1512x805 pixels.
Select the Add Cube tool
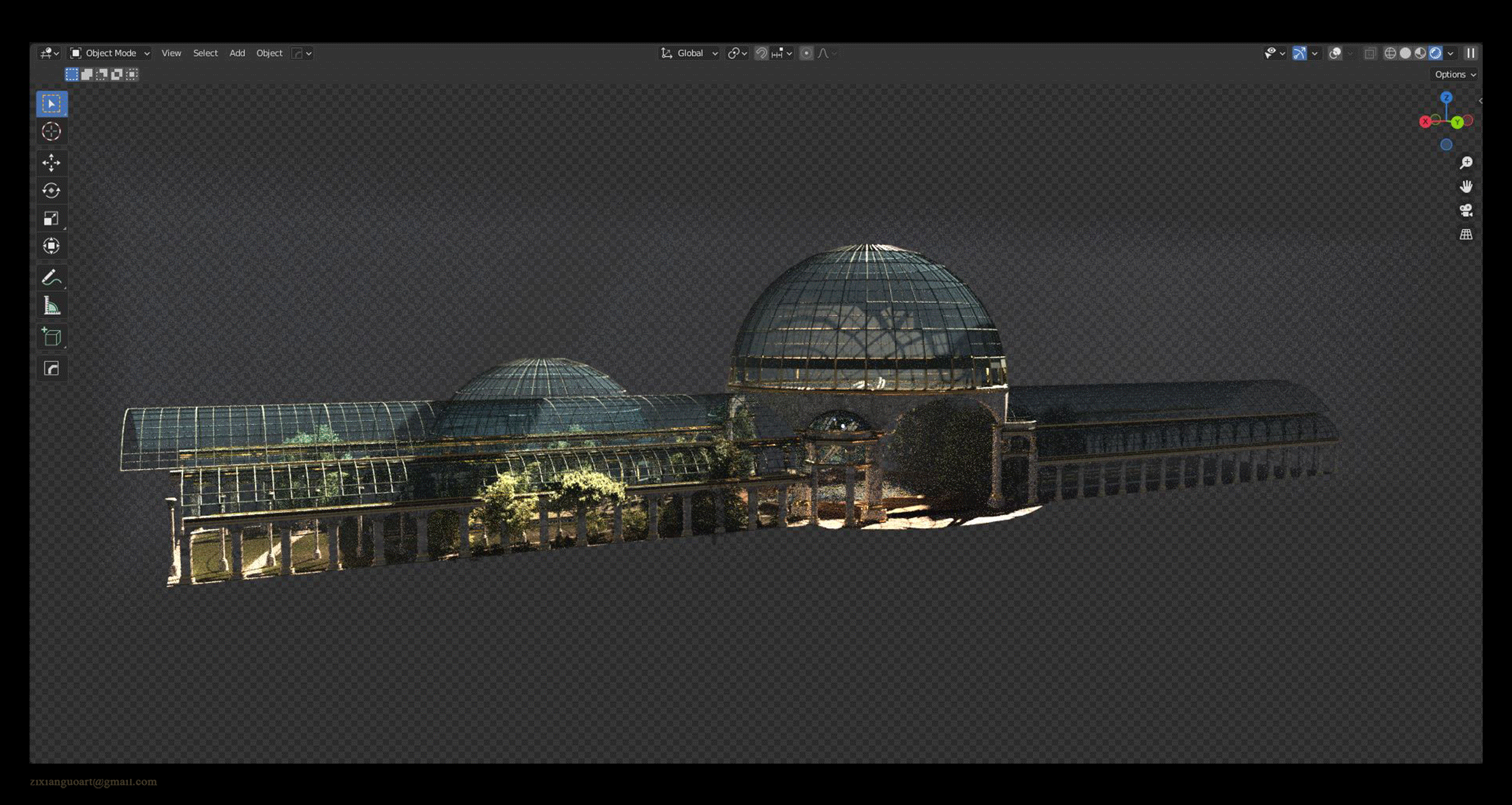[x=52, y=337]
